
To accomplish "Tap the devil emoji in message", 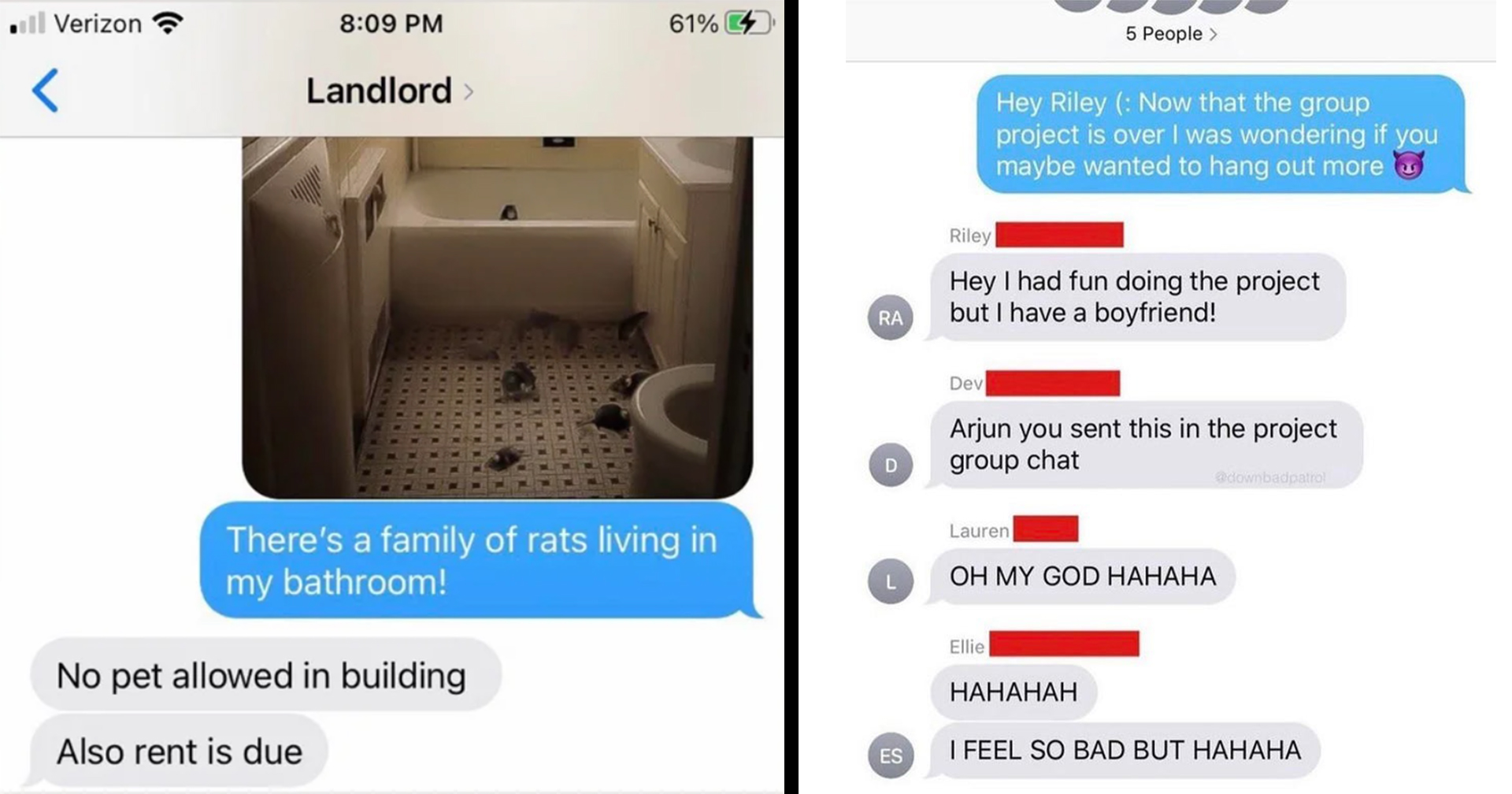I will [x=1408, y=165].
